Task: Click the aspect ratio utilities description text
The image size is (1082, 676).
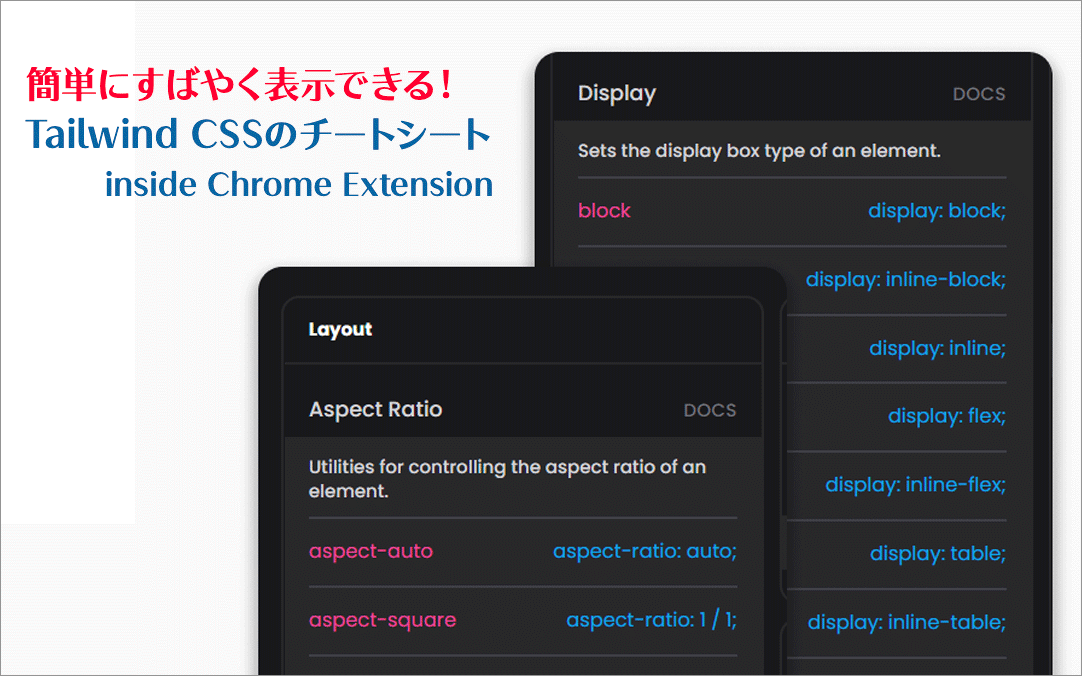Action: [x=507, y=479]
